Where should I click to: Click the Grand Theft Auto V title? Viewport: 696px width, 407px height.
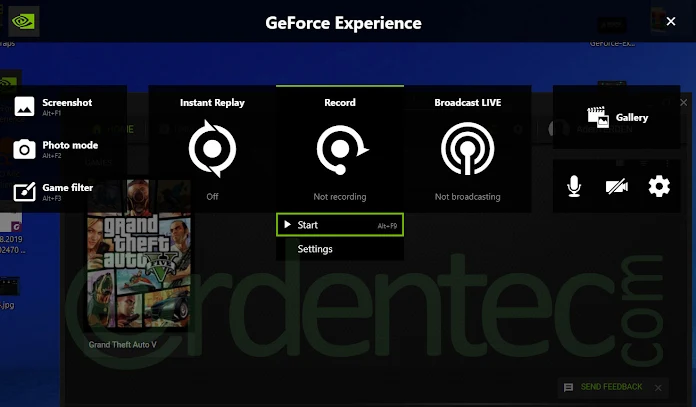[123, 344]
